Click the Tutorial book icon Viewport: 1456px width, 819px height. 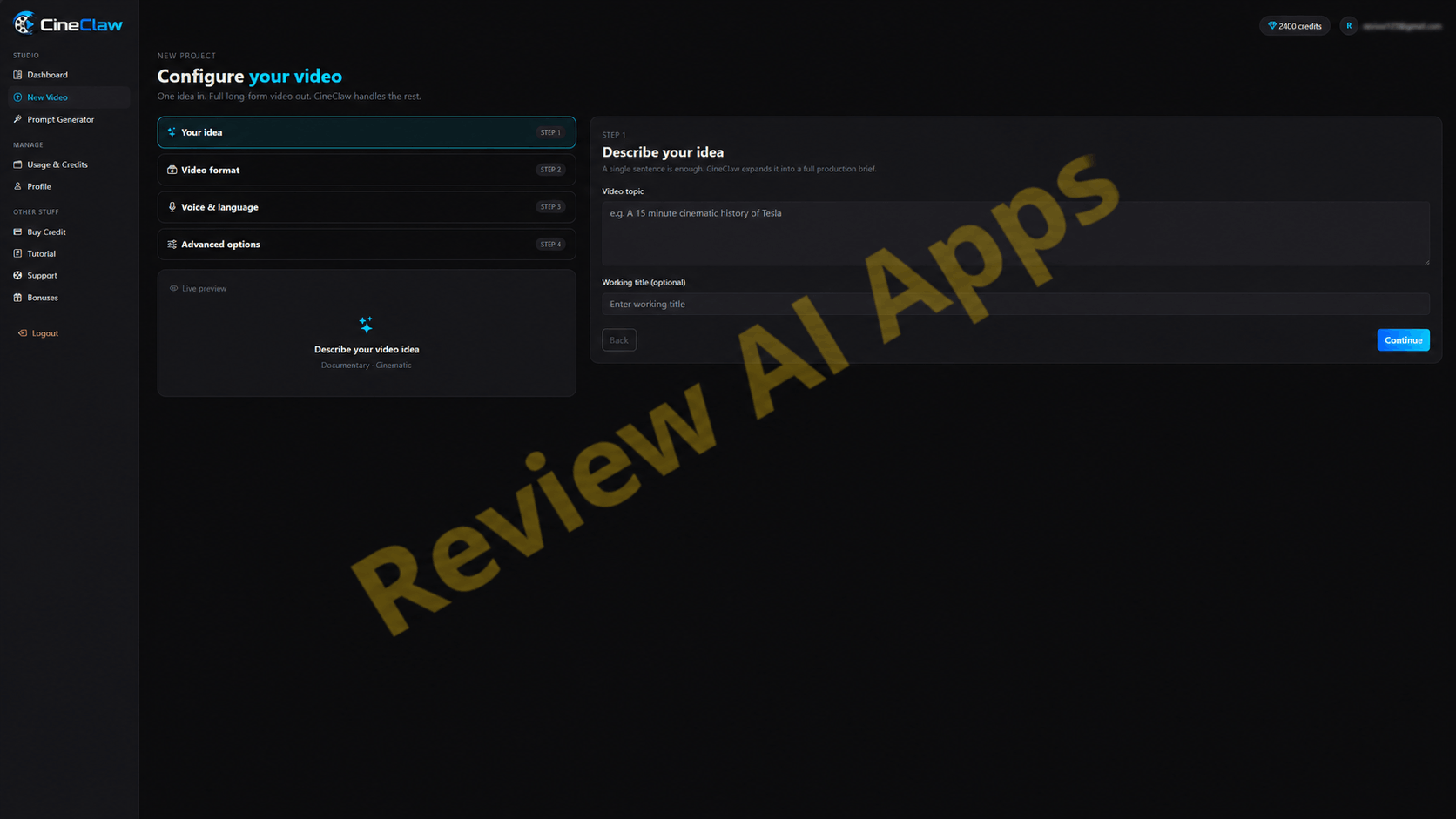(x=17, y=253)
